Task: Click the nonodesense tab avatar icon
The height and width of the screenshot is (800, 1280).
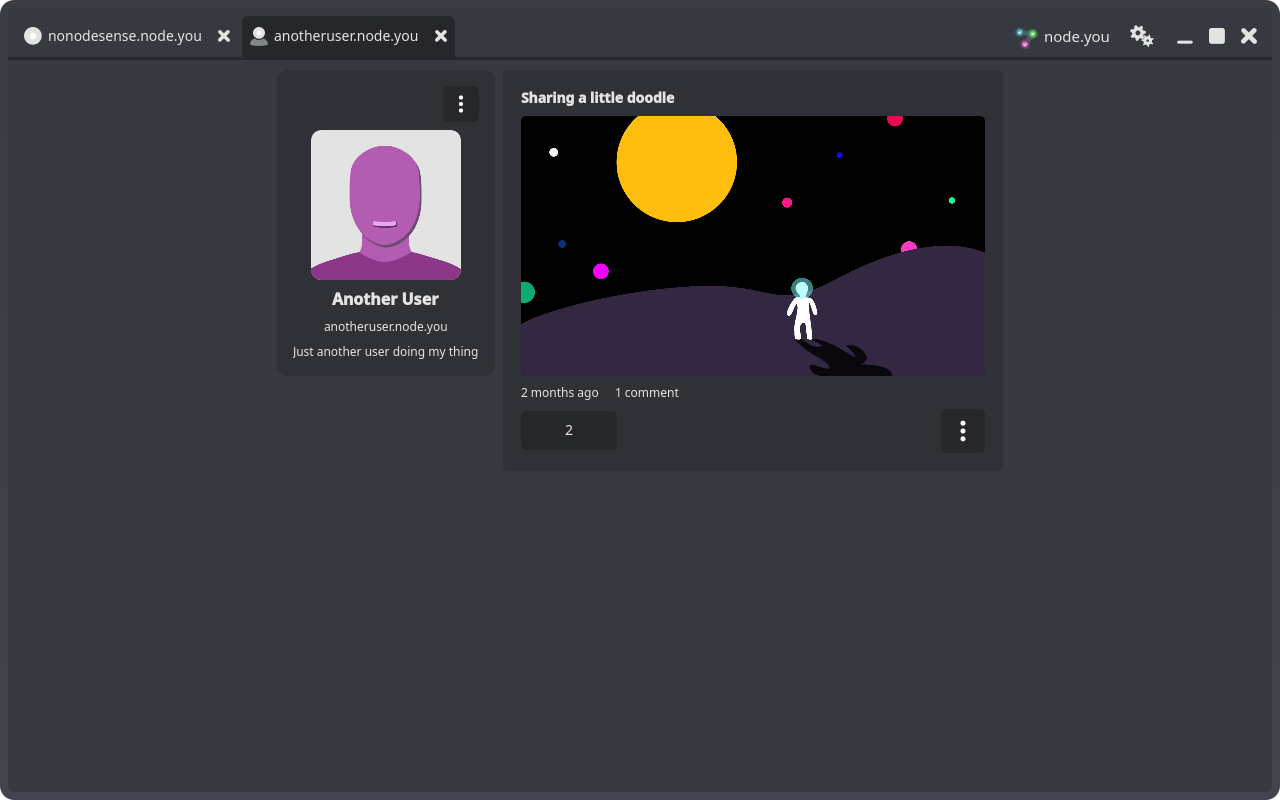Action: [x=33, y=36]
